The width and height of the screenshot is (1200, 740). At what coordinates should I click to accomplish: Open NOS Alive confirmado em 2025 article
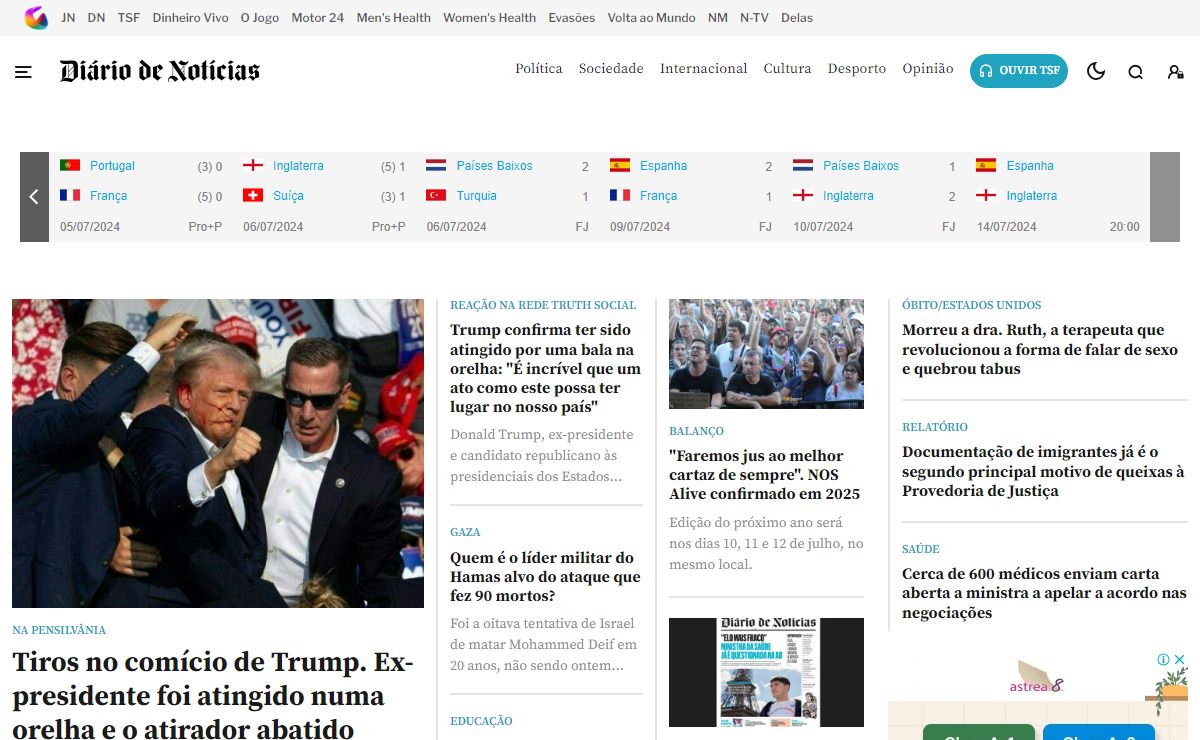[x=765, y=475]
